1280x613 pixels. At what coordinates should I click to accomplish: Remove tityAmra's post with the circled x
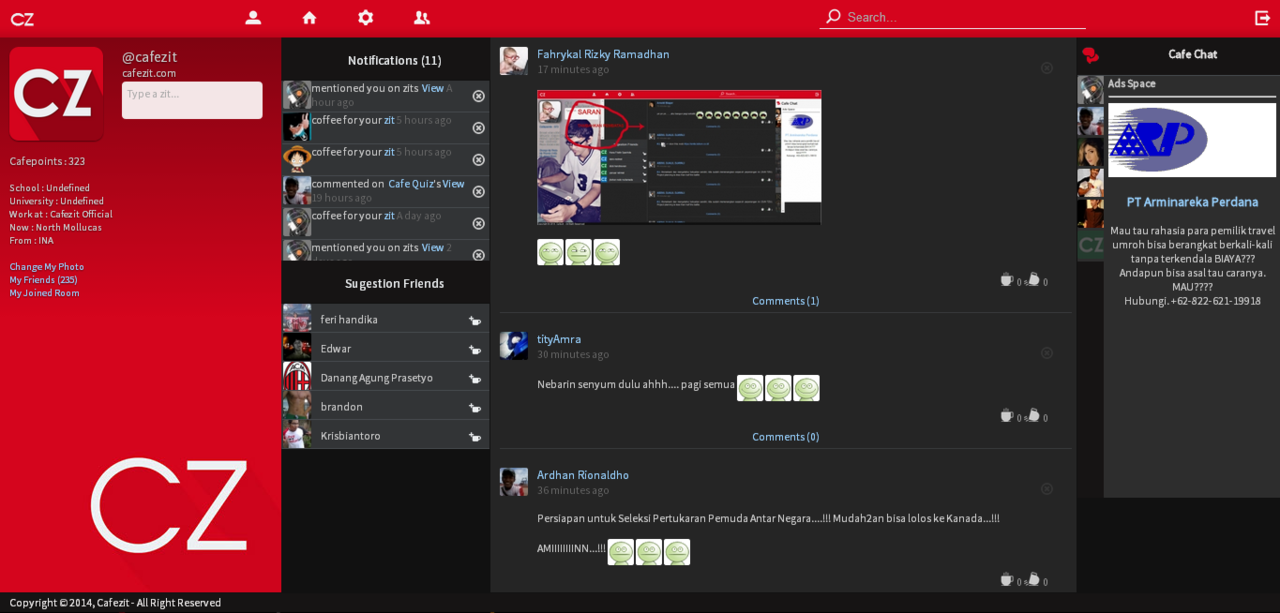[1047, 353]
